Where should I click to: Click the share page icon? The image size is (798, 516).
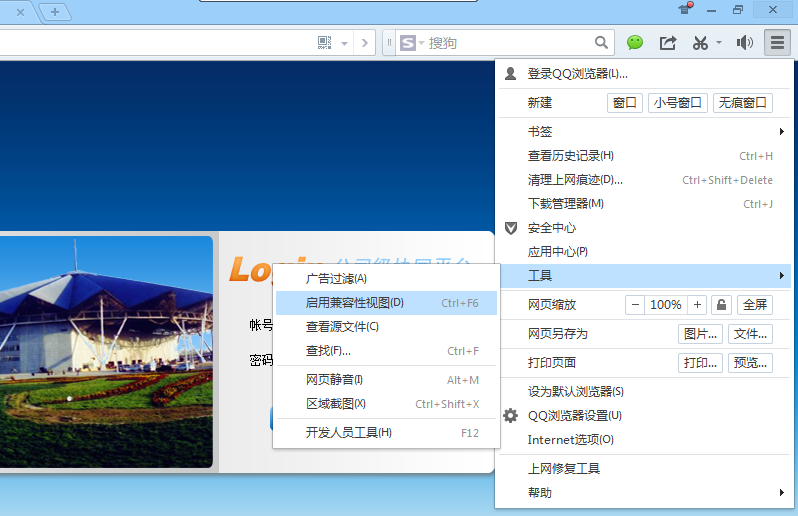click(667, 43)
